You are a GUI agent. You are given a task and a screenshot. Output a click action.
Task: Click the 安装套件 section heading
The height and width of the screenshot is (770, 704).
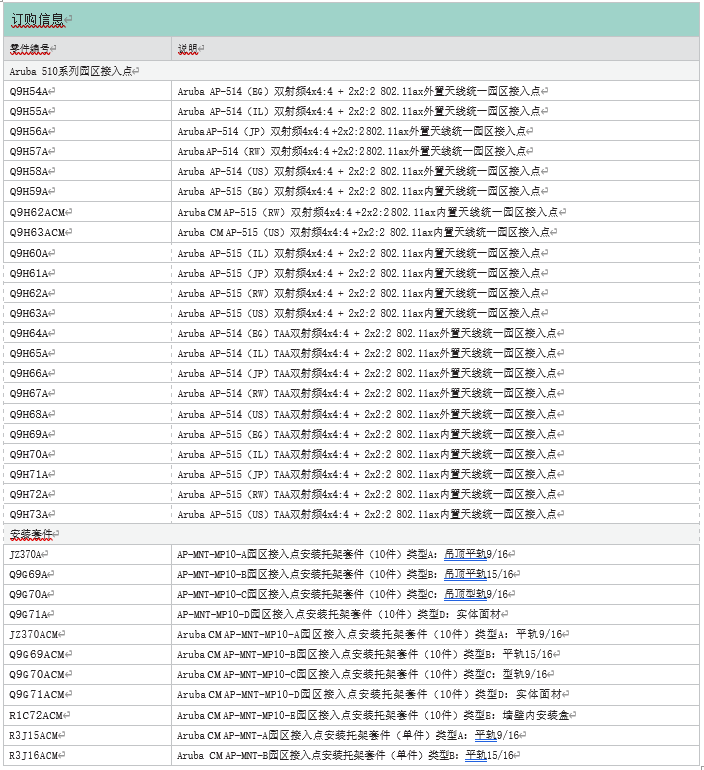[x=31, y=534]
